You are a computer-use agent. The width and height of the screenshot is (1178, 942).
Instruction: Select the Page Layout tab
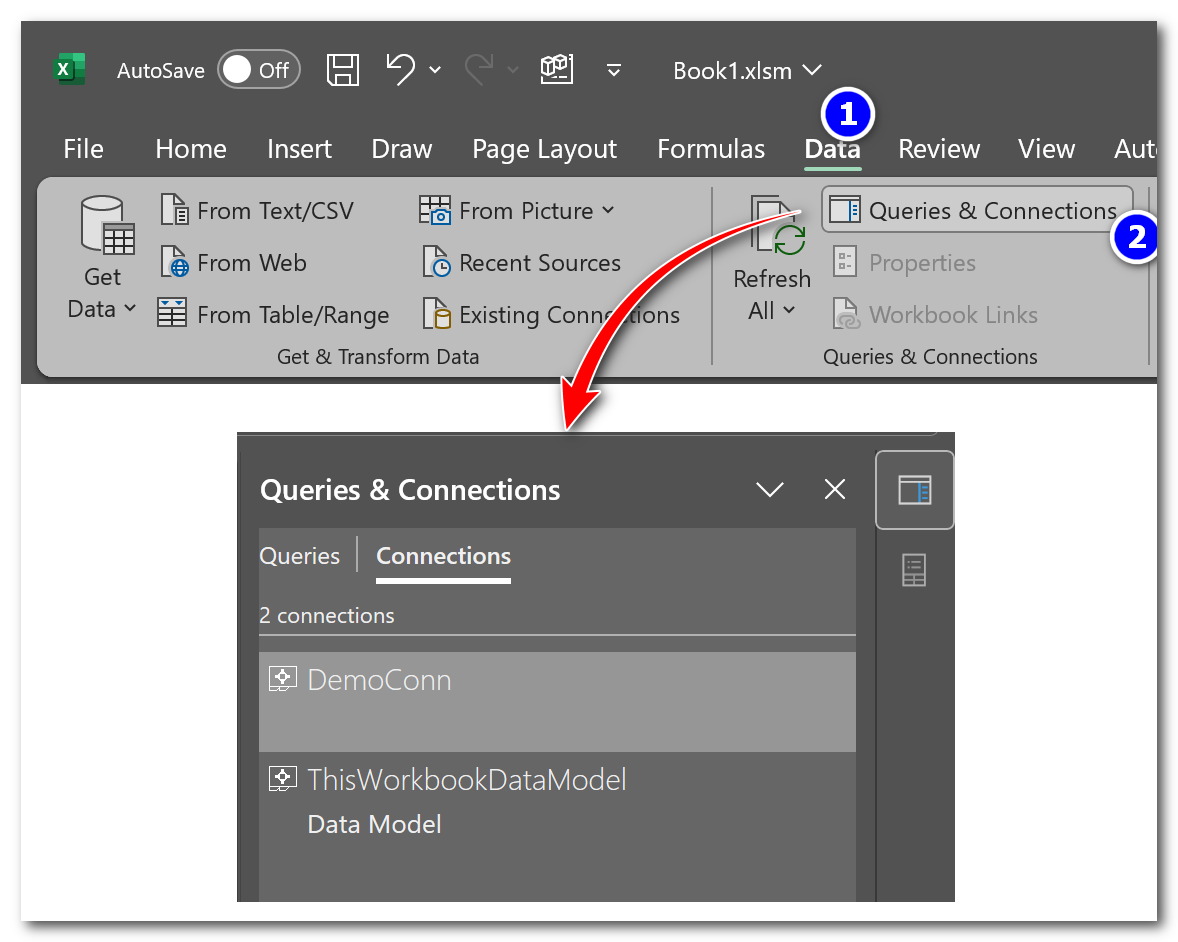(x=544, y=149)
